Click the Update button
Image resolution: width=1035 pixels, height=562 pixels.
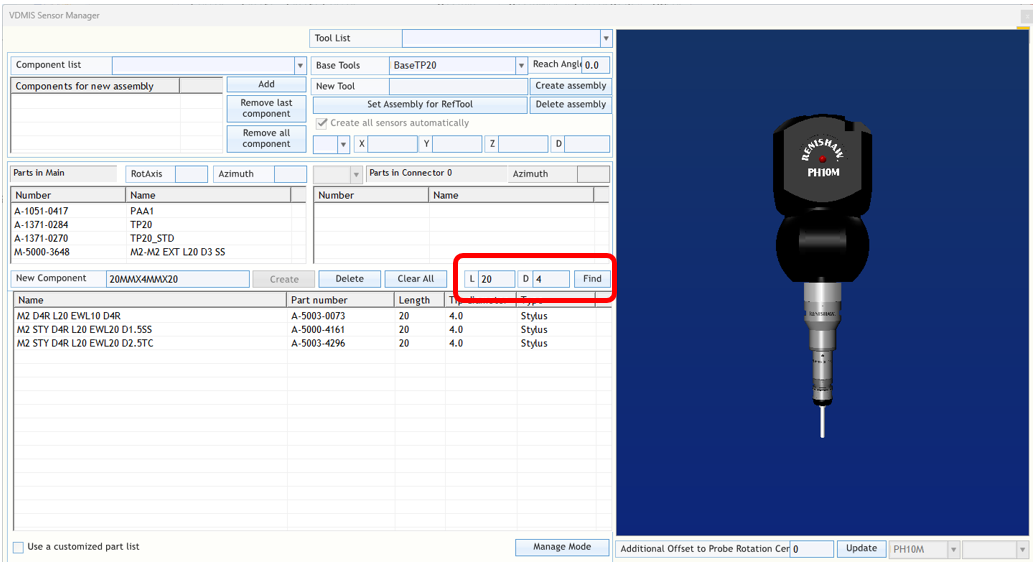[x=861, y=549]
